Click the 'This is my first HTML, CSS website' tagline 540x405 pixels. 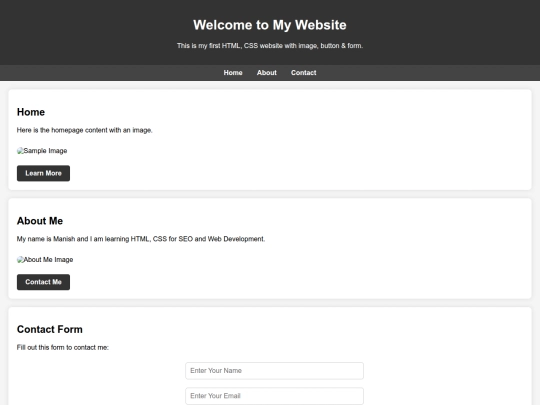coord(270,46)
